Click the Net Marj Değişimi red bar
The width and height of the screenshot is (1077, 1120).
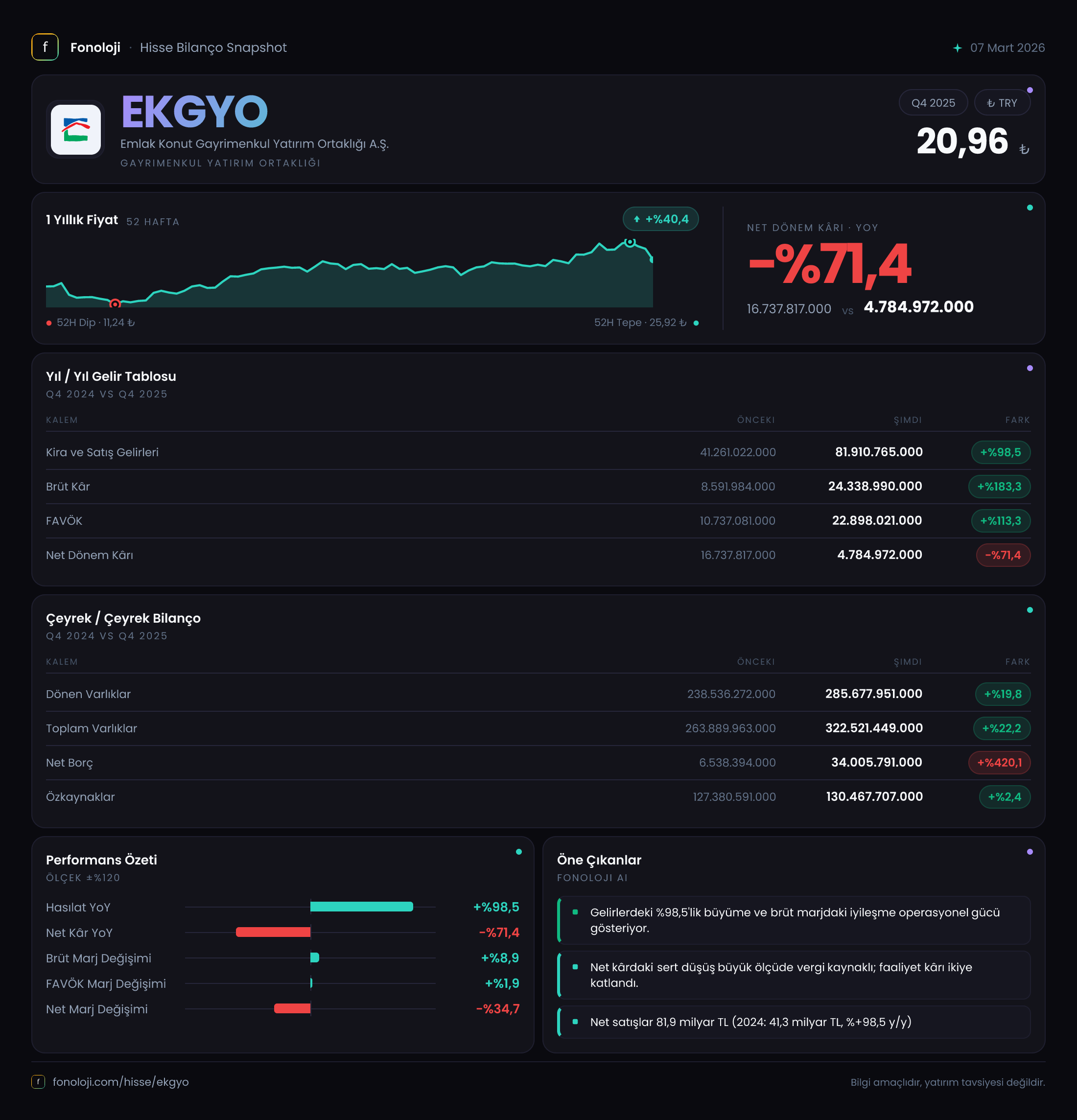pos(292,1008)
